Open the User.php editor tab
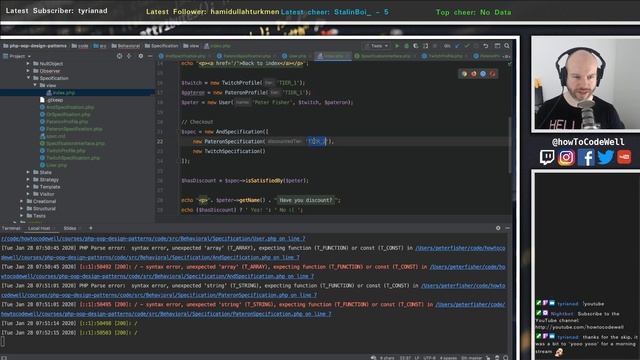The height and width of the screenshot is (360, 640). coord(297,56)
